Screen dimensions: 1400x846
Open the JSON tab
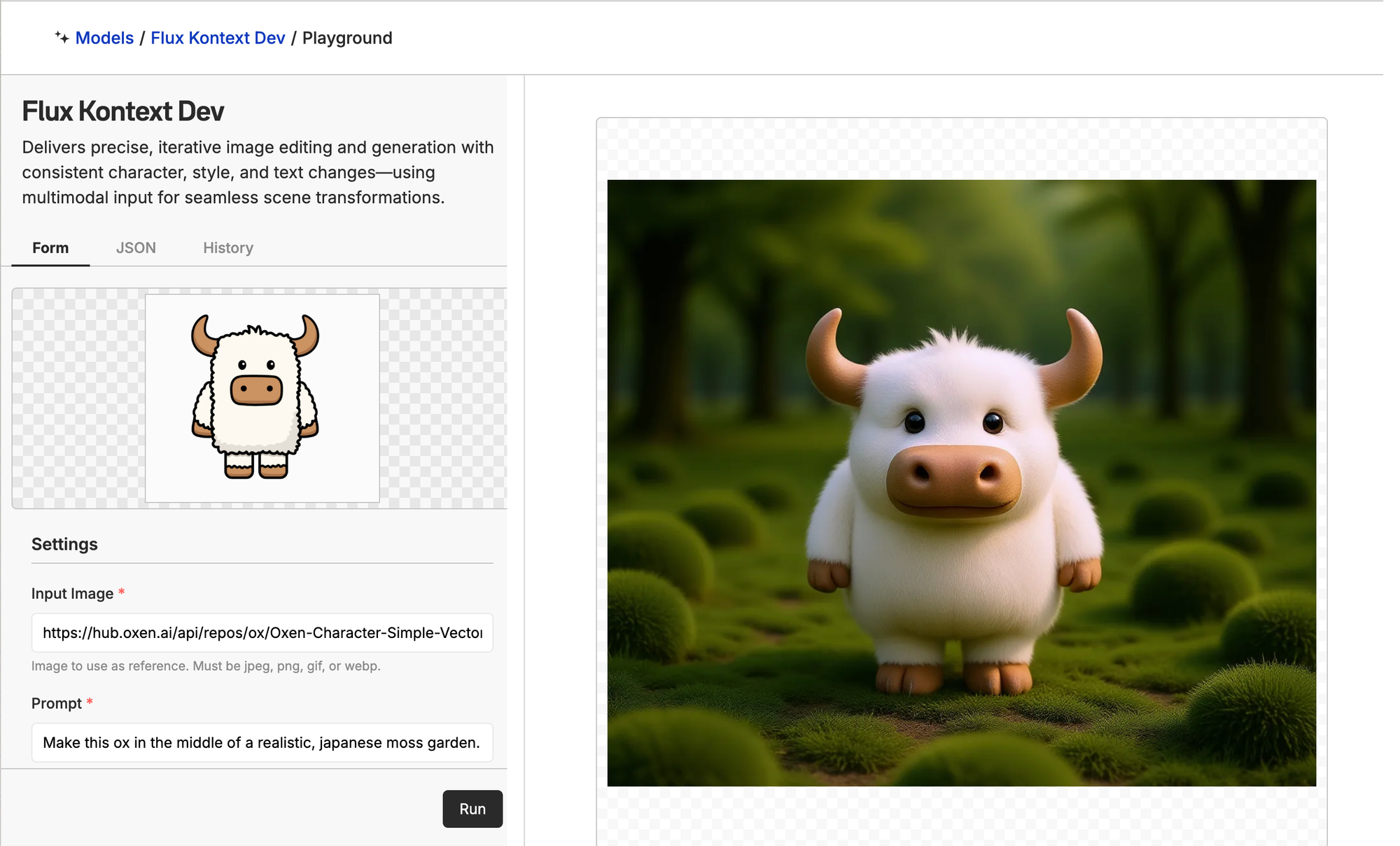click(136, 248)
